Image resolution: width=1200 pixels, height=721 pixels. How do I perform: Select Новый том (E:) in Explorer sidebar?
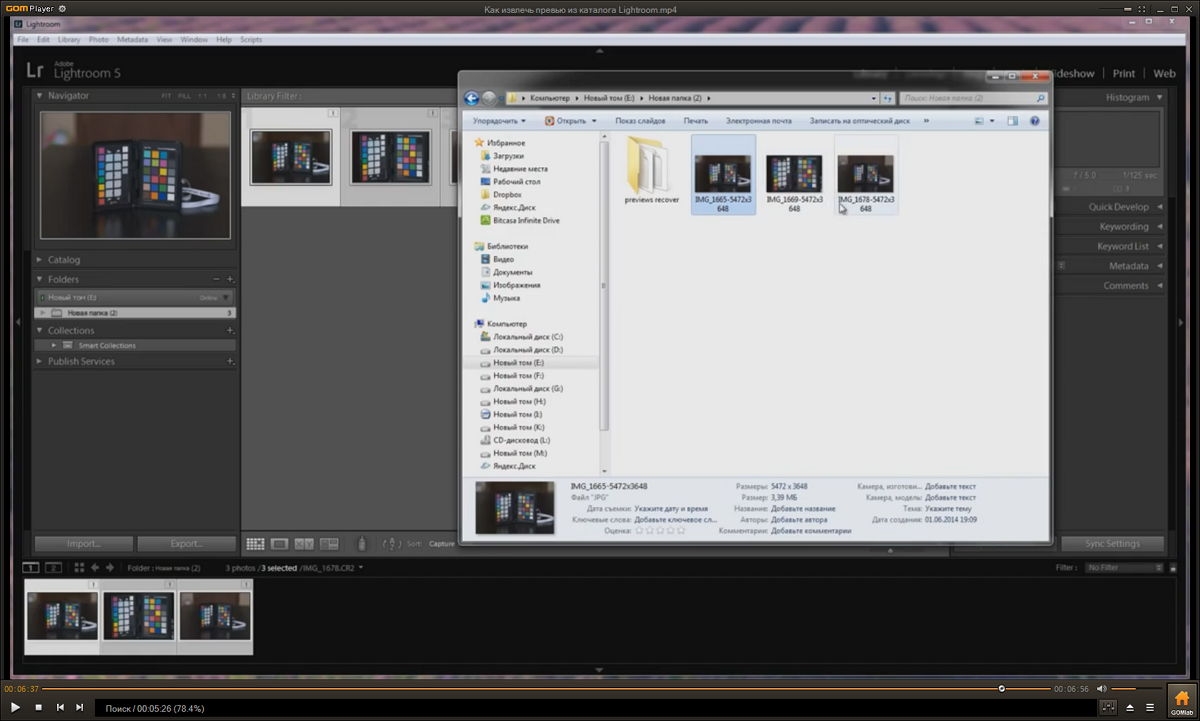click(x=518, y=363)
